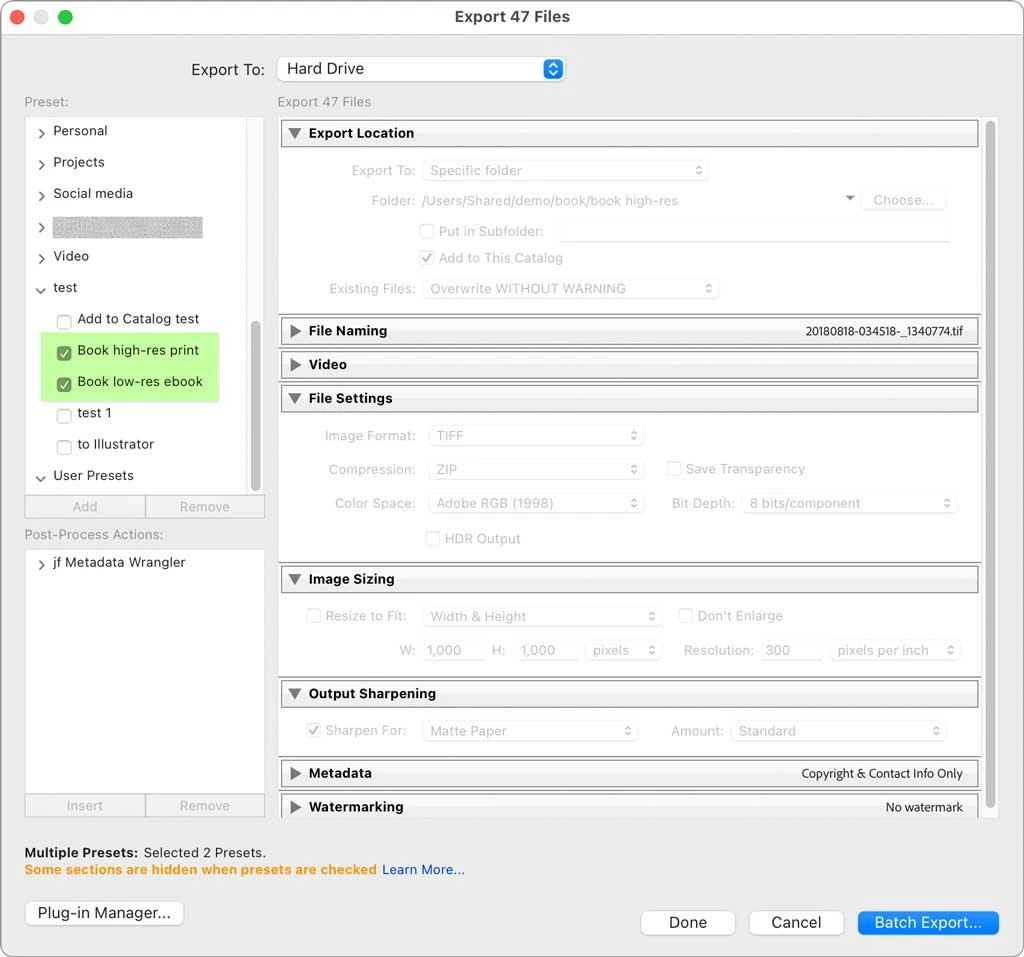Collapse the Export Location section triangle
Viewport: 1024px width, 957px height.
(295, 133)
